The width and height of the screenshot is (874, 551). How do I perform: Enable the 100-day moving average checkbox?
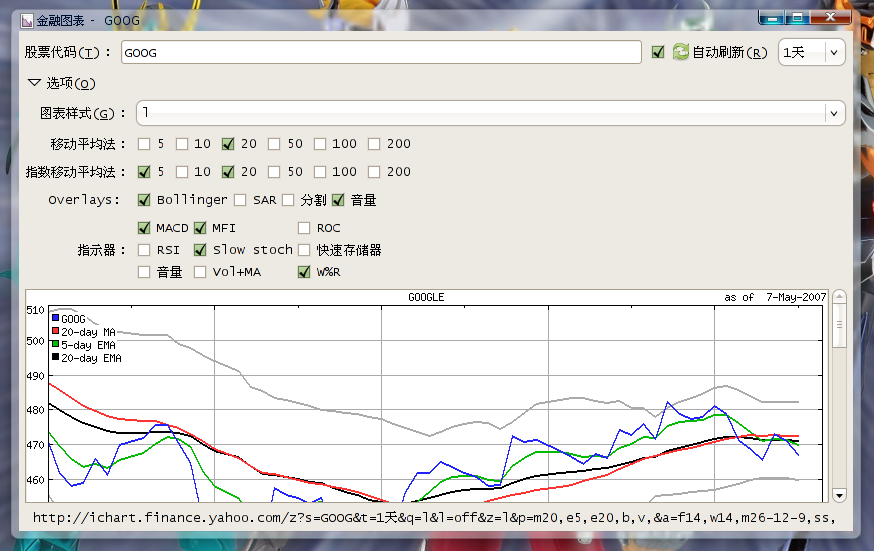319,144
